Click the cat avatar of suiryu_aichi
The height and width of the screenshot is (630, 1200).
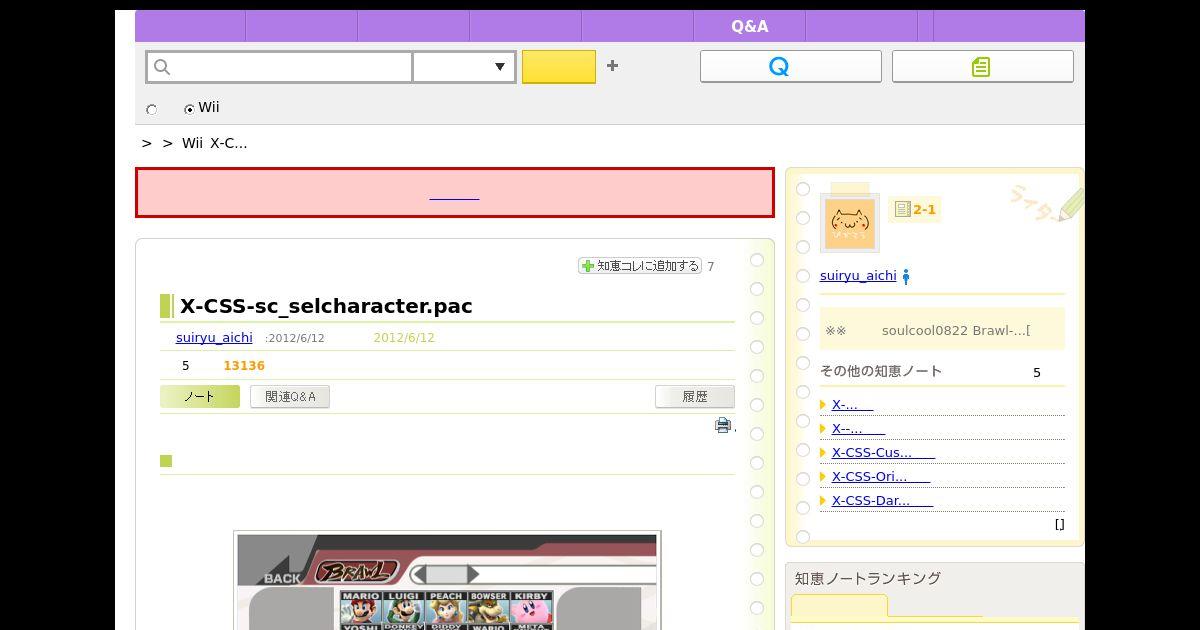click(x=850, y=222)
